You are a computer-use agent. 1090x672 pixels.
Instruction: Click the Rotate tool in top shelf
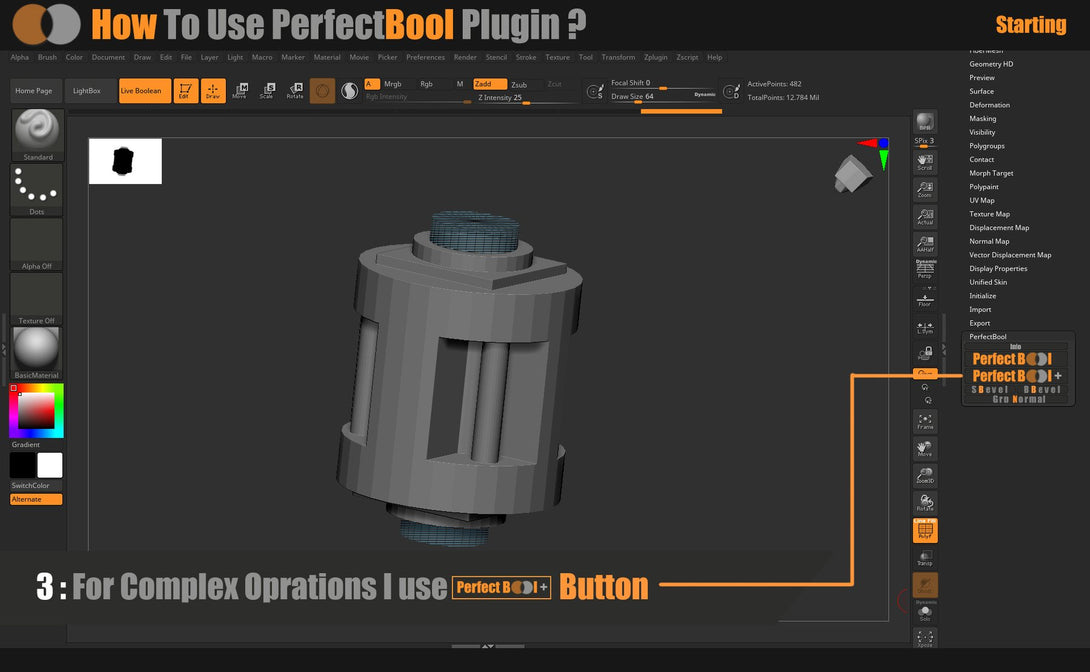295,91
